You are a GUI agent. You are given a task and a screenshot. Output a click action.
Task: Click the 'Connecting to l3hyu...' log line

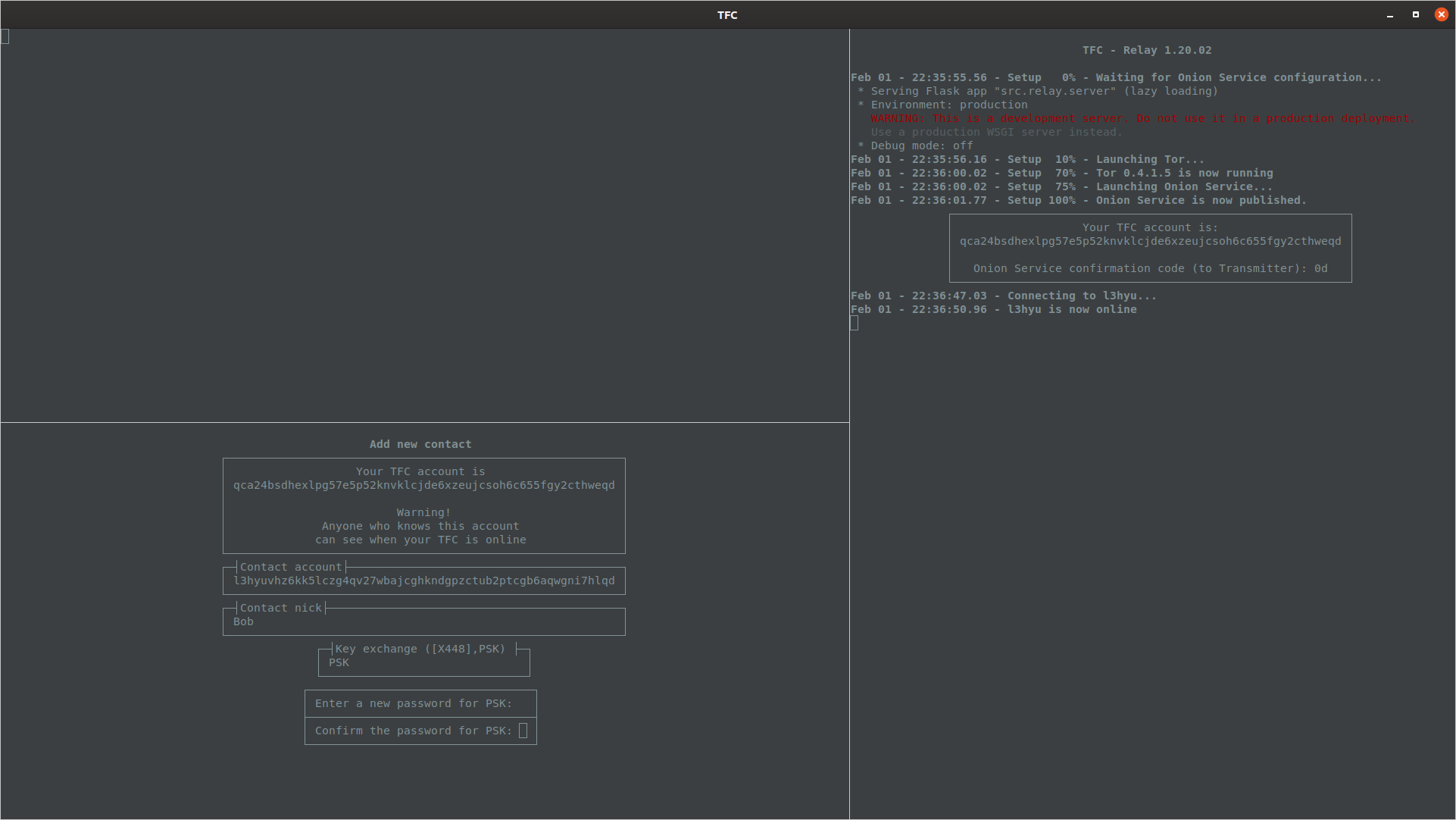point(1004,296)
